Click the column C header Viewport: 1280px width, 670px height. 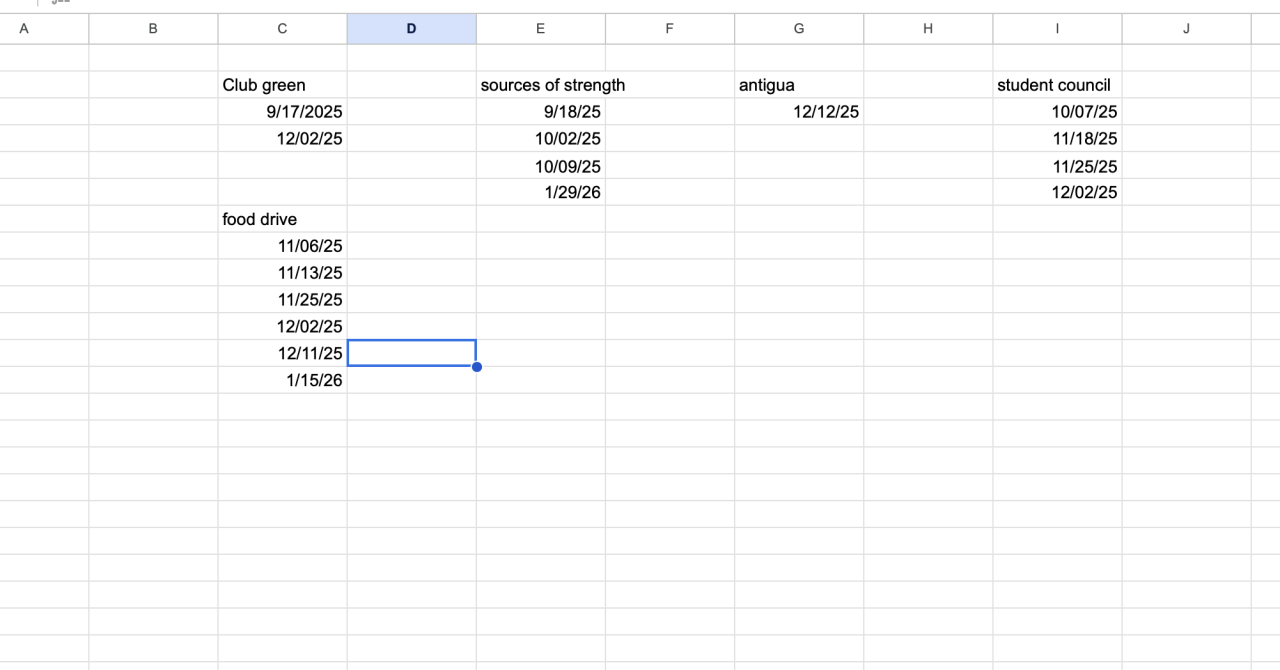(x=282, y=29)
